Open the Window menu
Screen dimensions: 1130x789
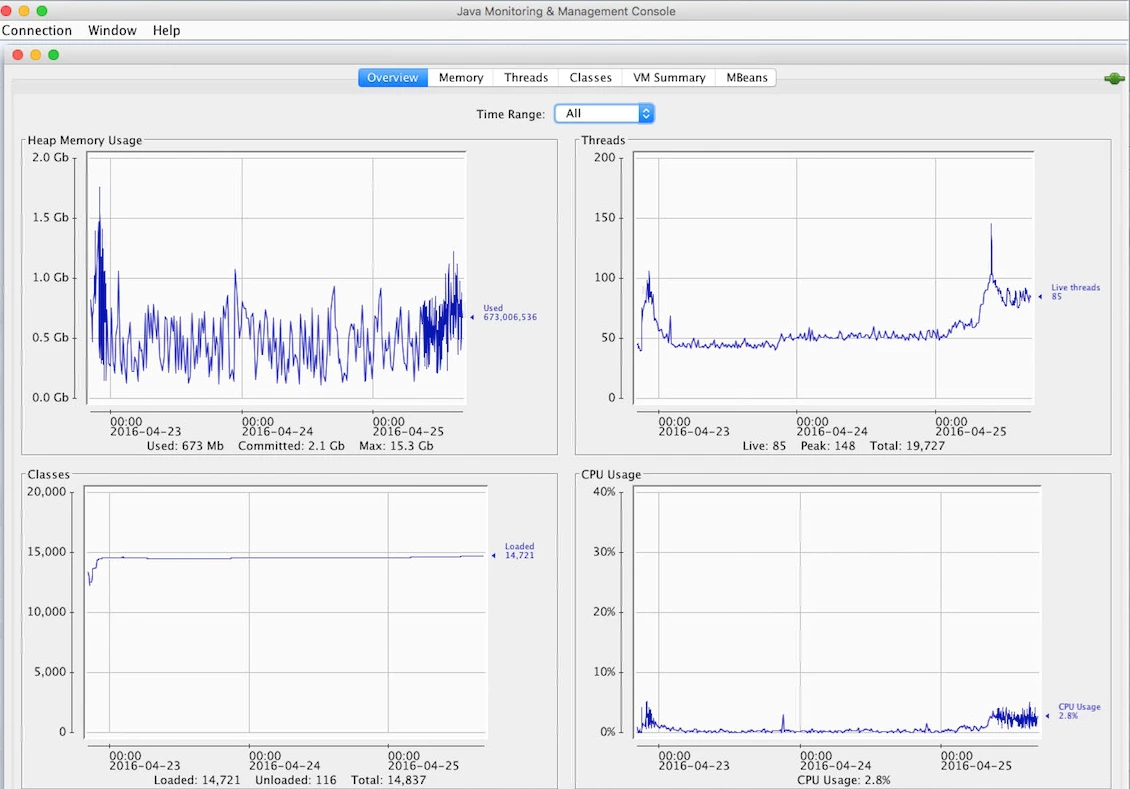point(112,30)
